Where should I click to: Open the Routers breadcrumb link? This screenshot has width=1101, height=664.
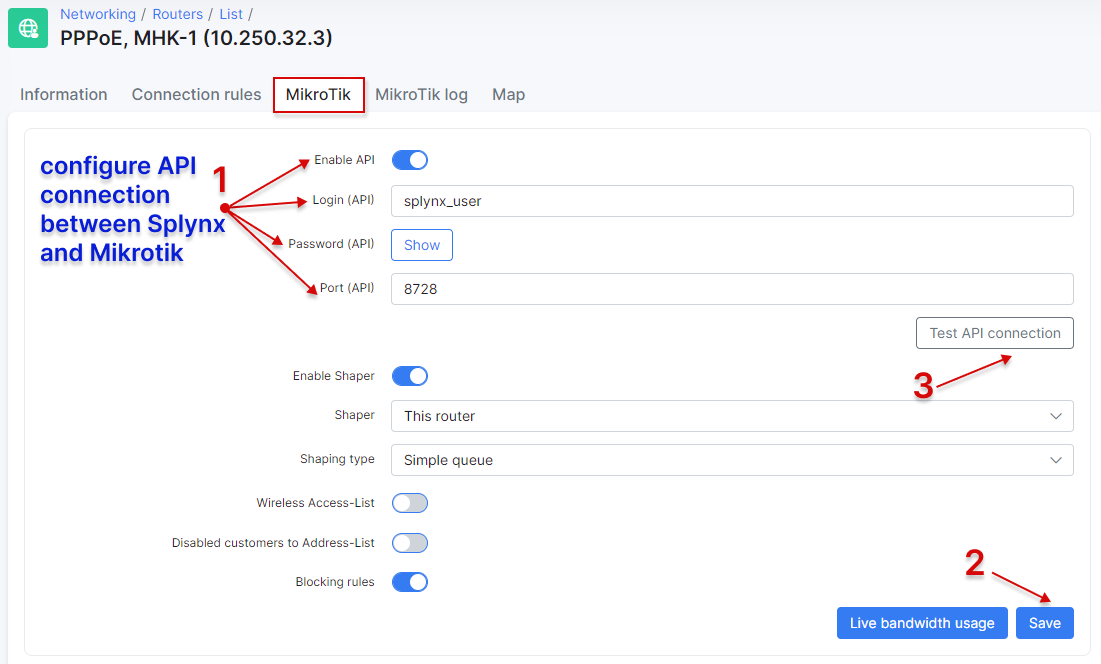[x=177, y=14]
